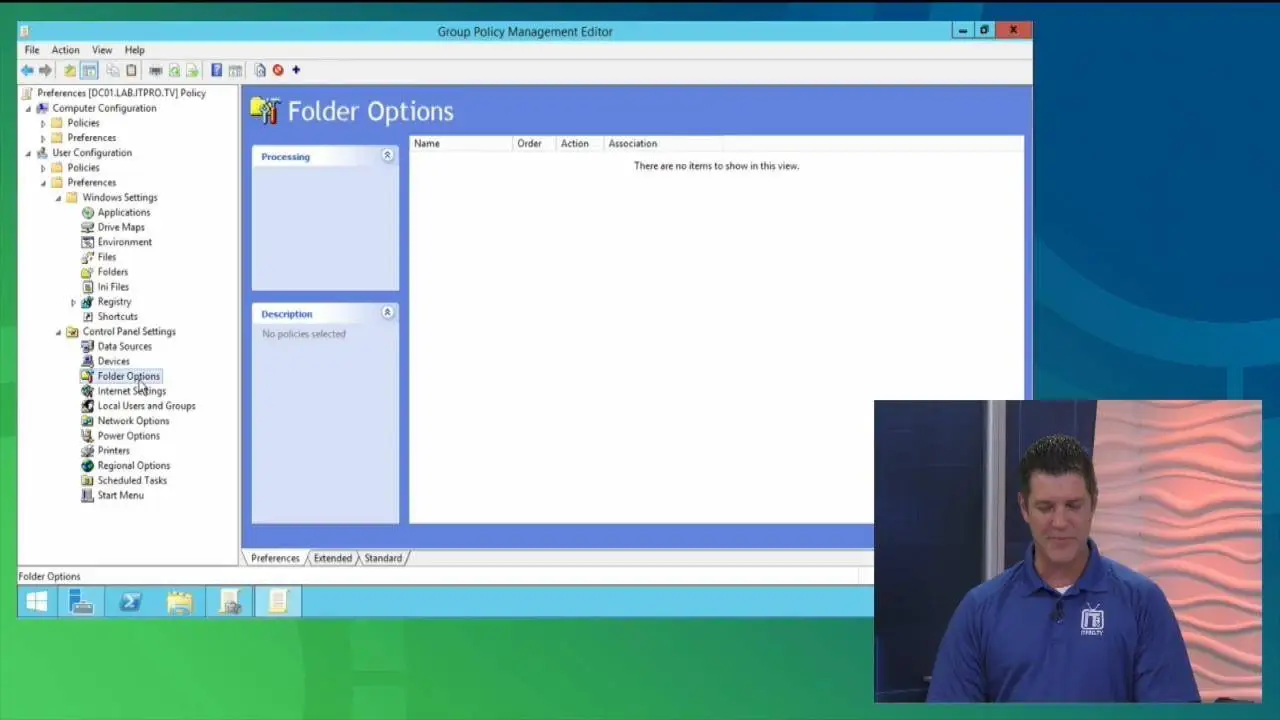Select the Shortcuts tree item
This screenshot has height=720, width=1280.
tap(118, 317)
